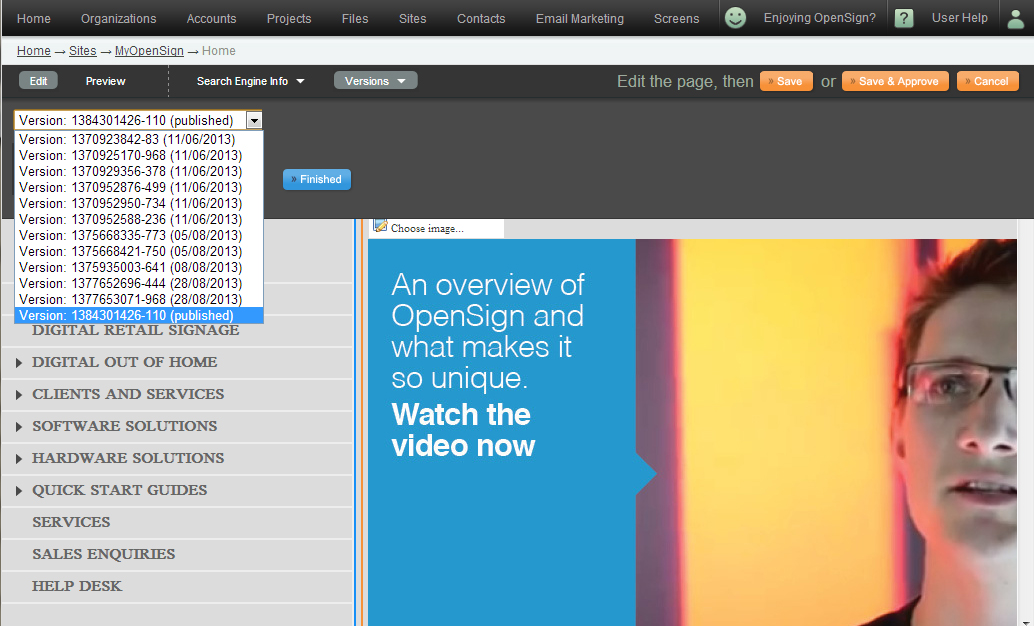
Task: Click the blue Finished button
Action: click(317, 179)
